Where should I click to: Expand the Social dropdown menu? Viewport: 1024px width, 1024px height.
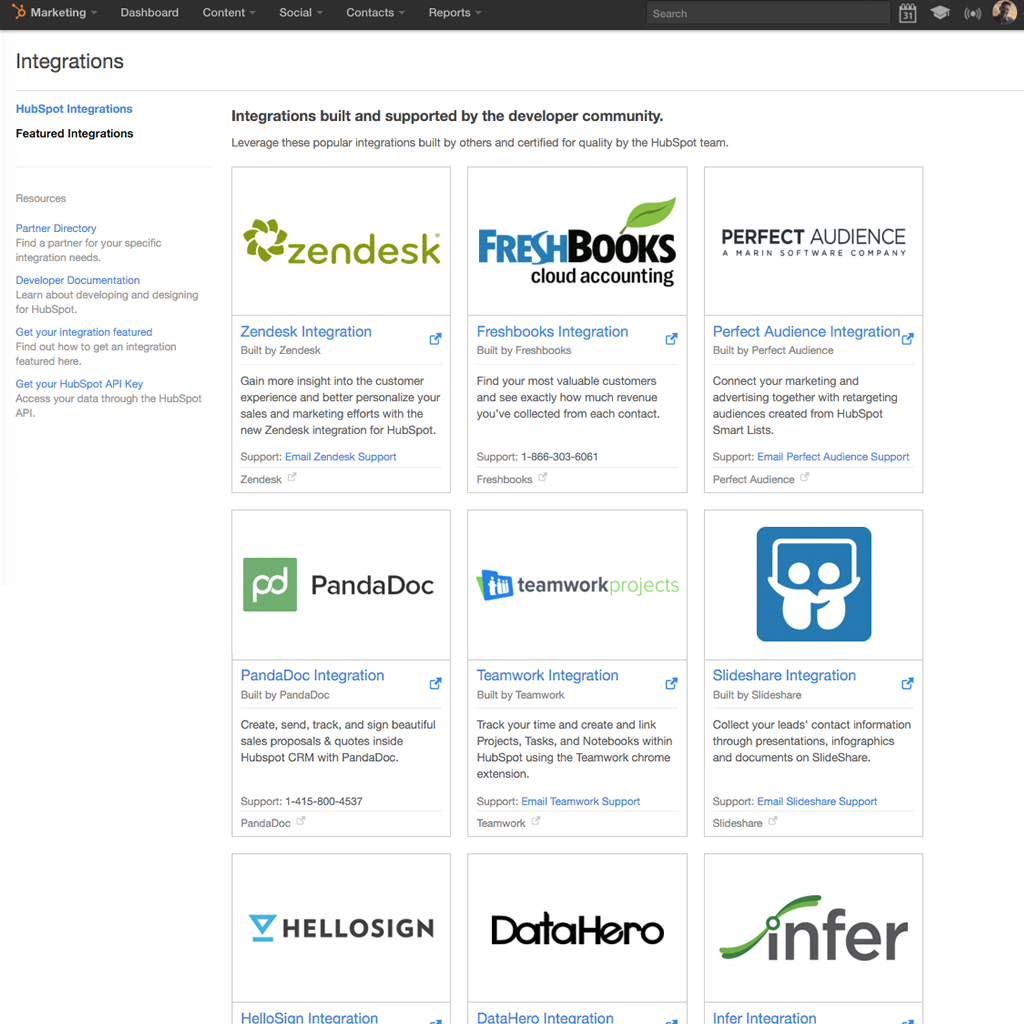click(301, 12)
